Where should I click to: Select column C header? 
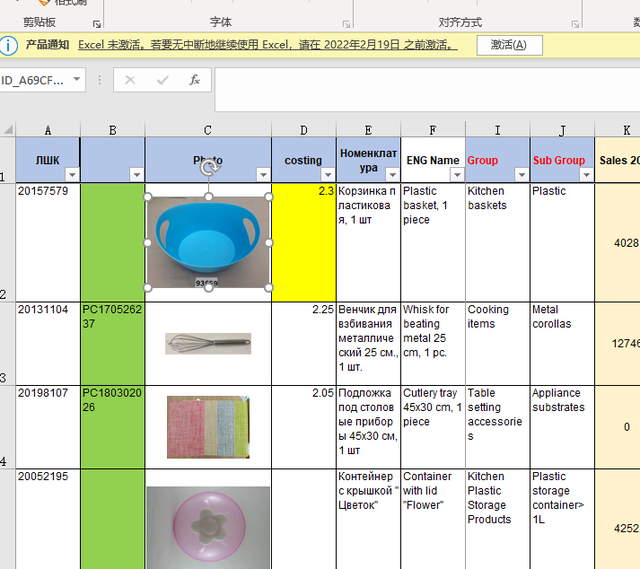click(208, 130)
